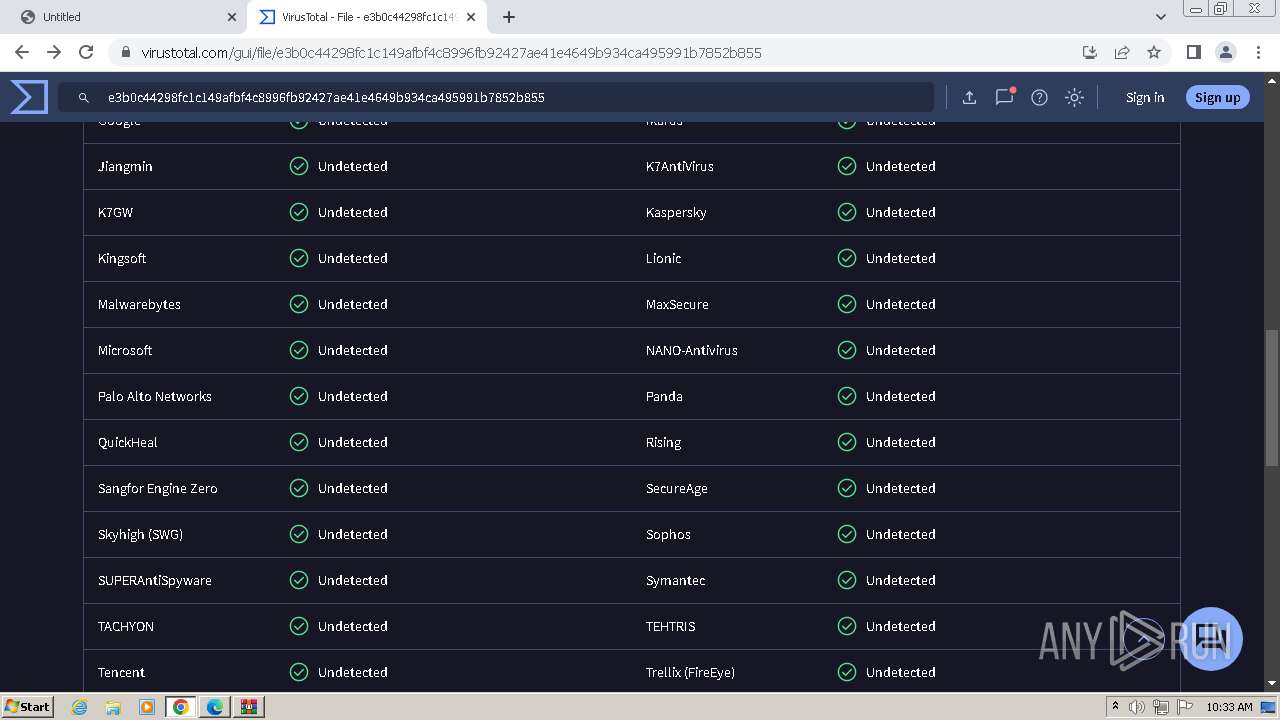The width and height of the screenshot is (1280, 720).
Task: Click the Sophos engine name
Action: (x=668, y=534)
